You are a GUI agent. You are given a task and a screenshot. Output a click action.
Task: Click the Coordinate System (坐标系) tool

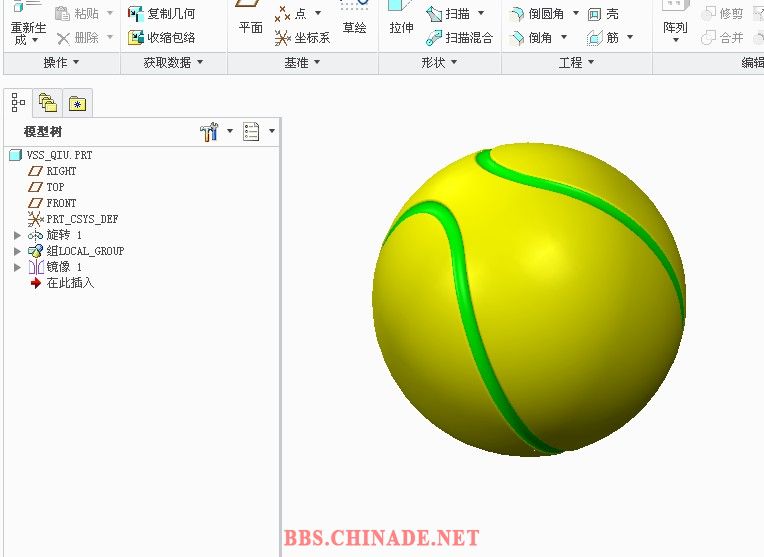click(x=302, y=38)
